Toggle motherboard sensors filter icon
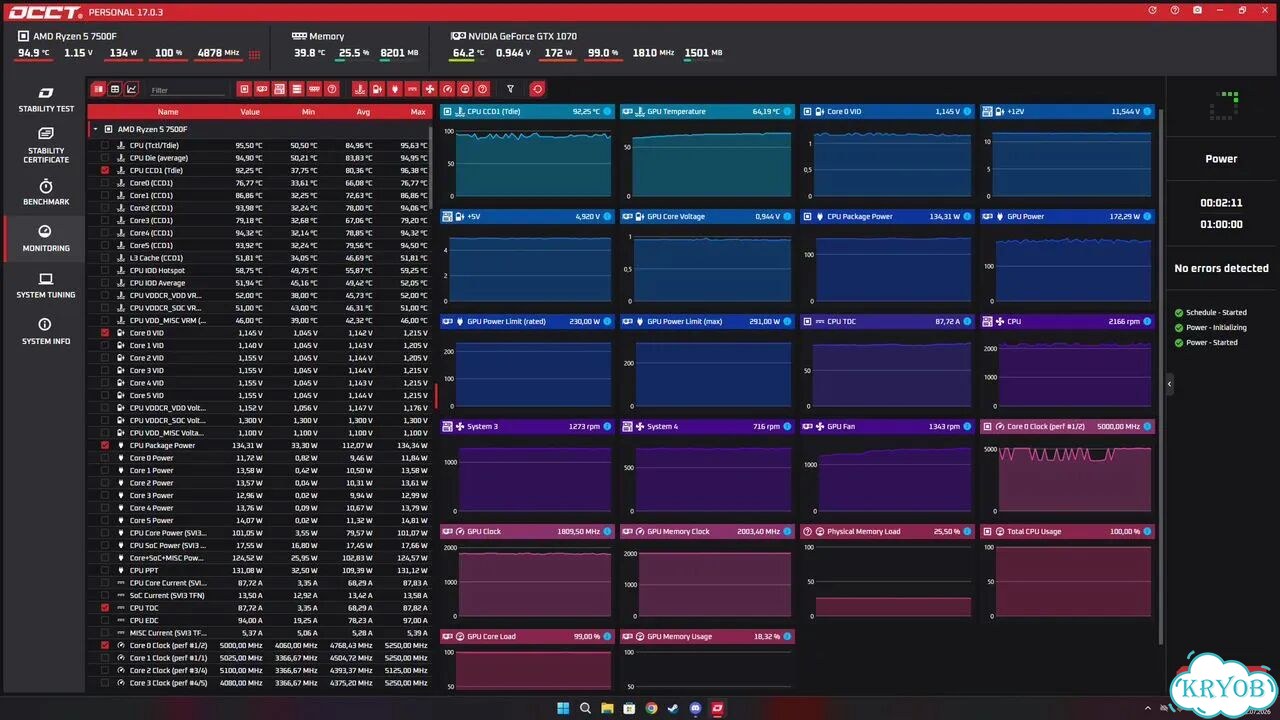This screenshot has height=720, width=1280. click(279, 89)
